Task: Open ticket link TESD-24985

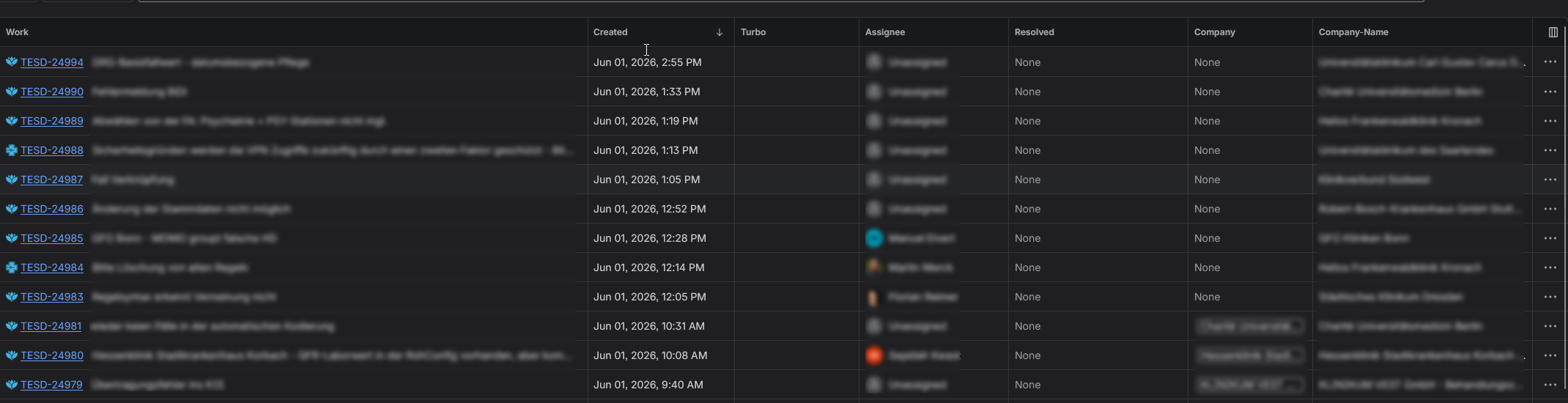Action: (52, 238)
